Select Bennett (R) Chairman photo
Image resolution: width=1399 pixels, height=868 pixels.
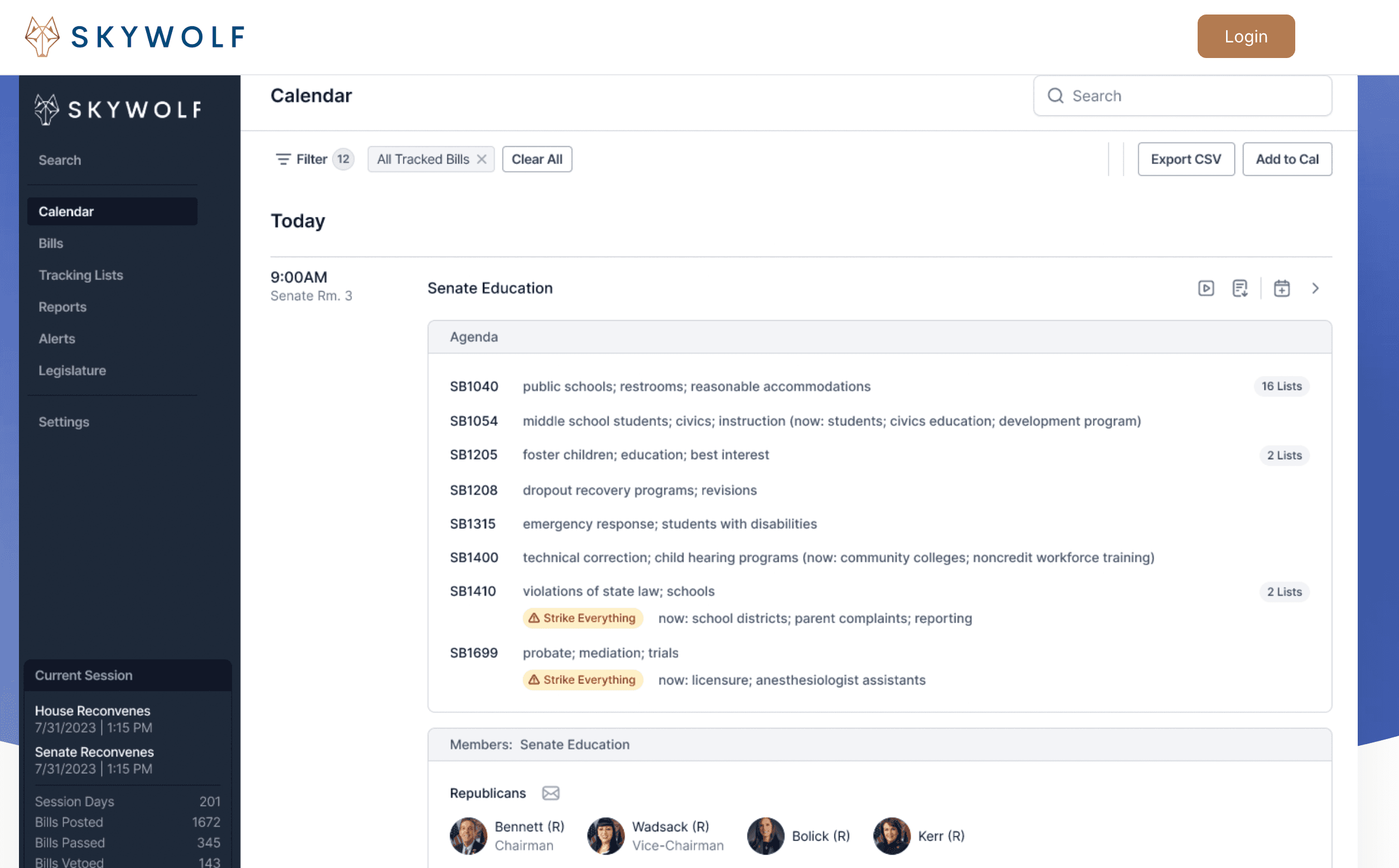[469, 836]
